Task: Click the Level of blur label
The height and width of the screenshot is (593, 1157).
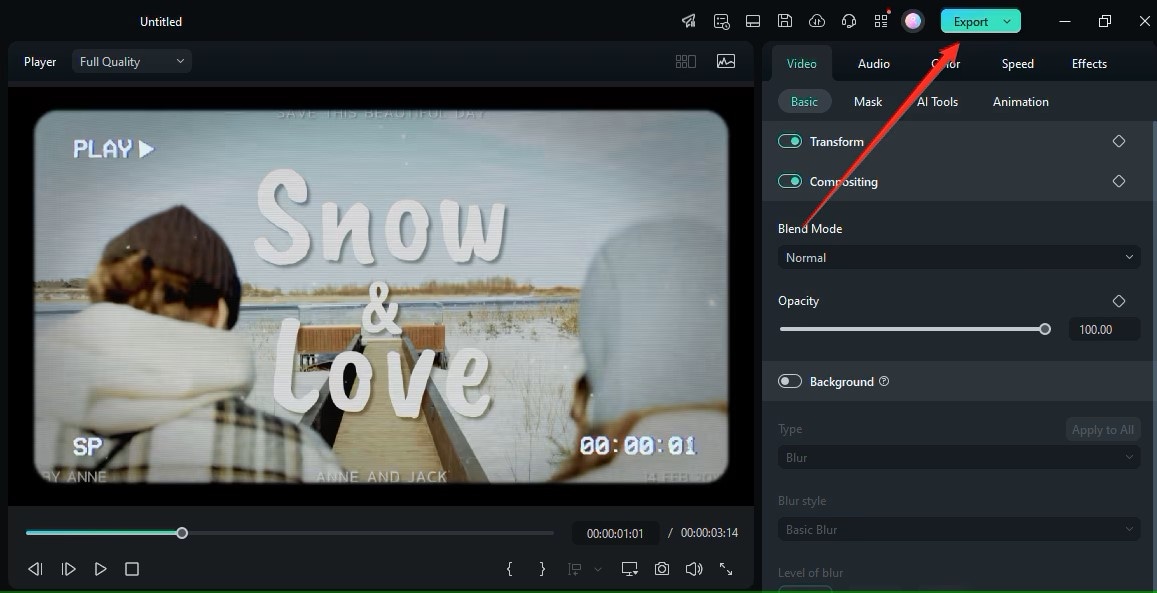Action: coord(810,572)
